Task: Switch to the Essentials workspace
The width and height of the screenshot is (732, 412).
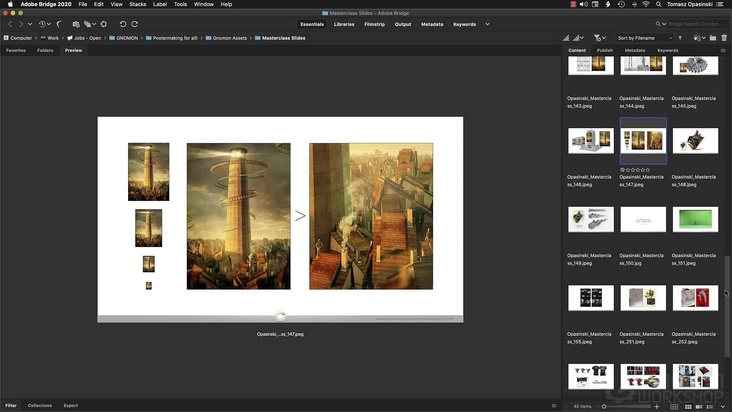Action: 312,24
